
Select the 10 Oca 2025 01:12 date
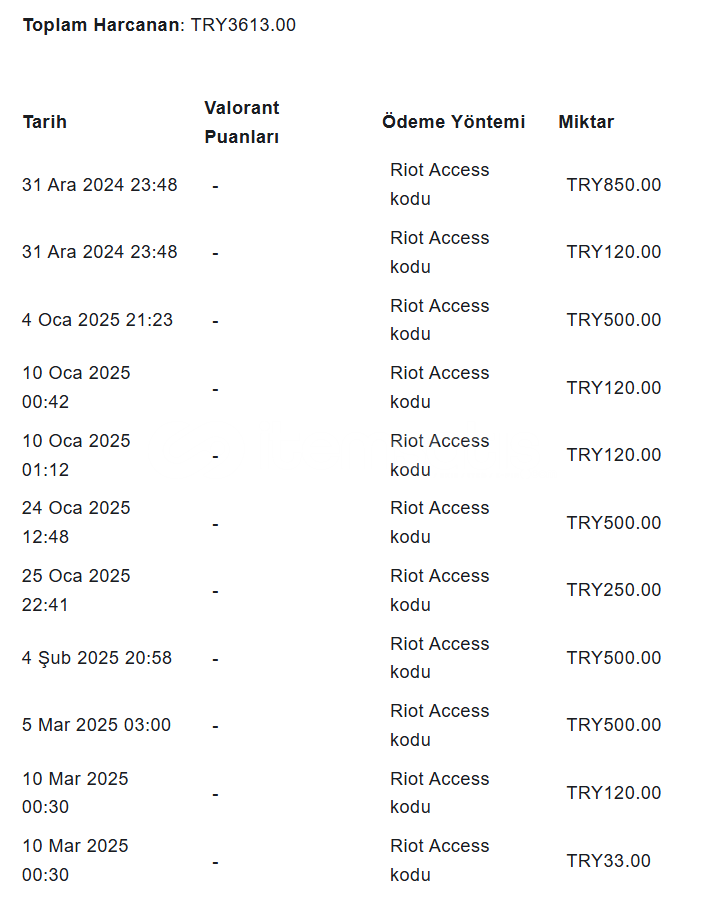[76, 455]
